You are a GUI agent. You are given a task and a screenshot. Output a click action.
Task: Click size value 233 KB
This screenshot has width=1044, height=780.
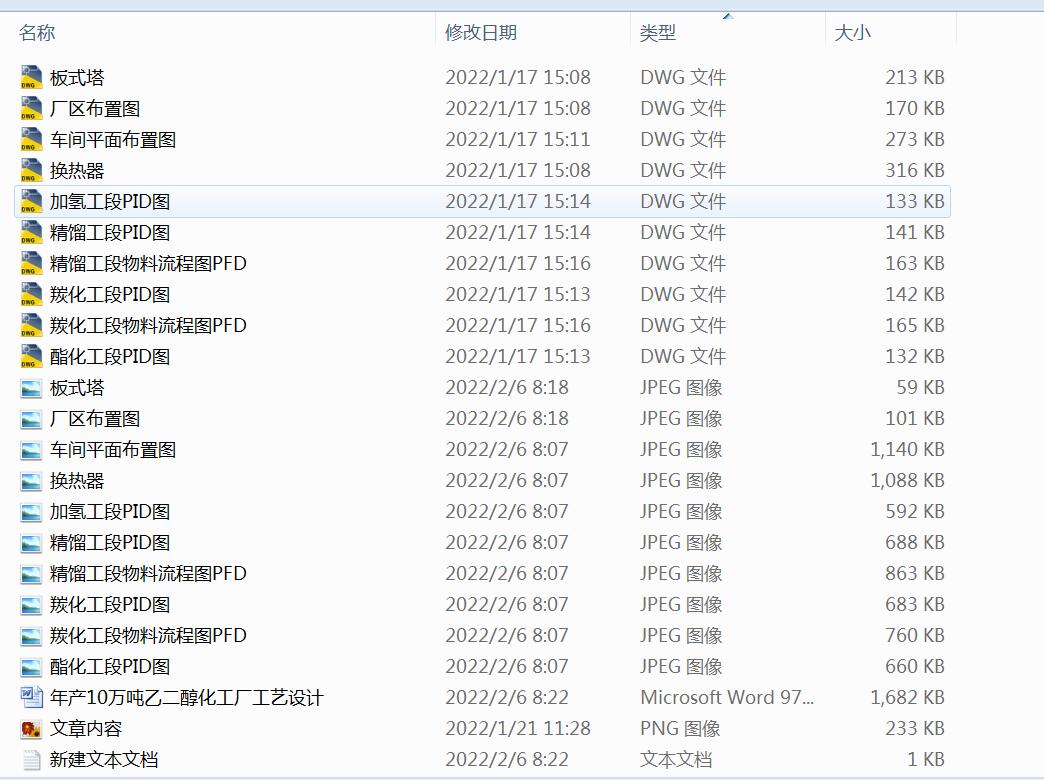[x=915, y=729]
